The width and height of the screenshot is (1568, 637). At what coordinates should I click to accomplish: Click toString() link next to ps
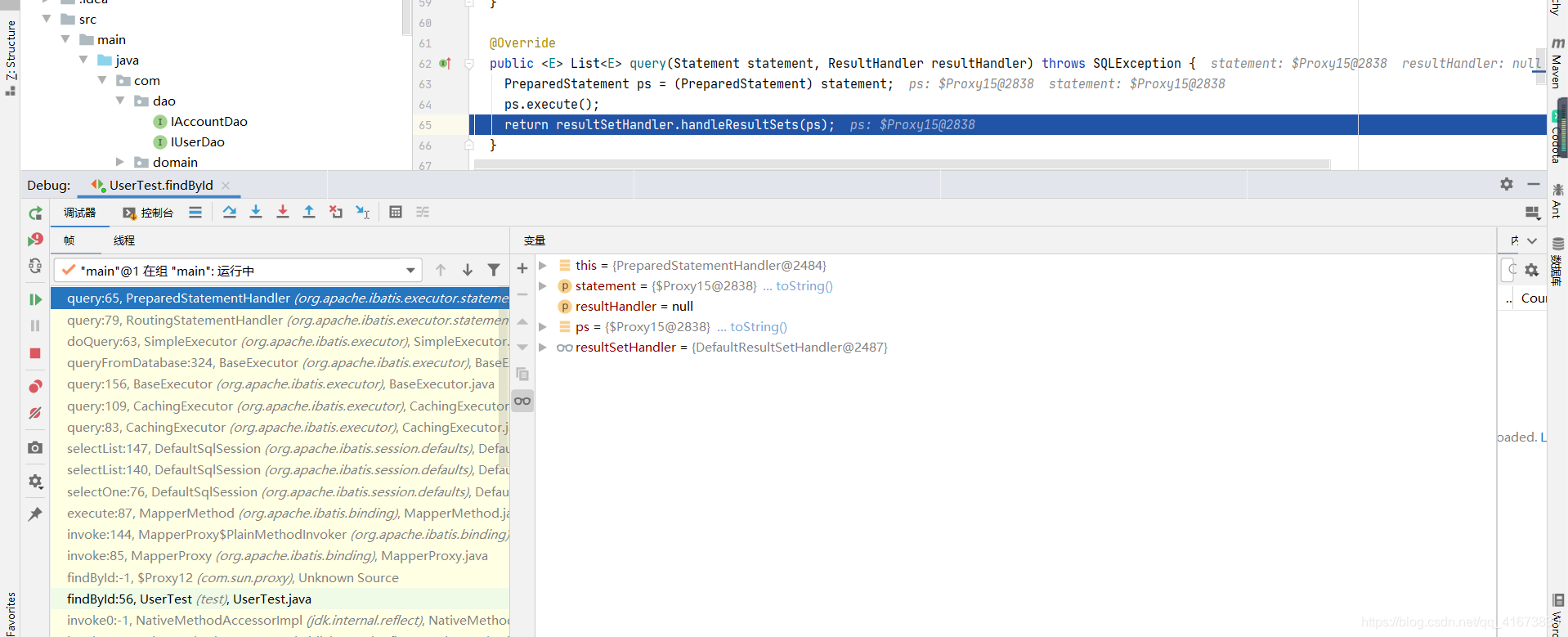(759, 327)
